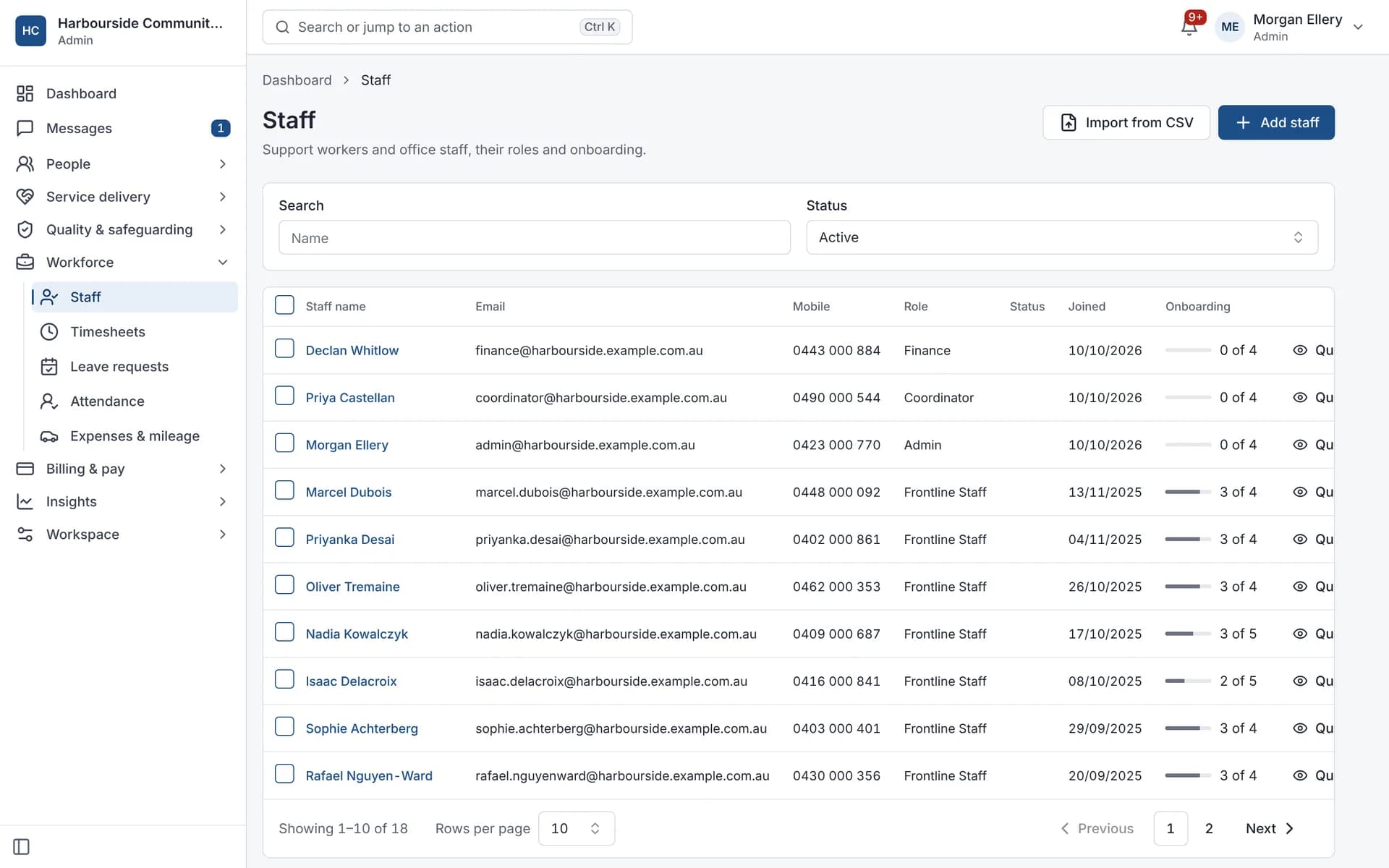Click the Billing & pay card icon

(25, 469)
